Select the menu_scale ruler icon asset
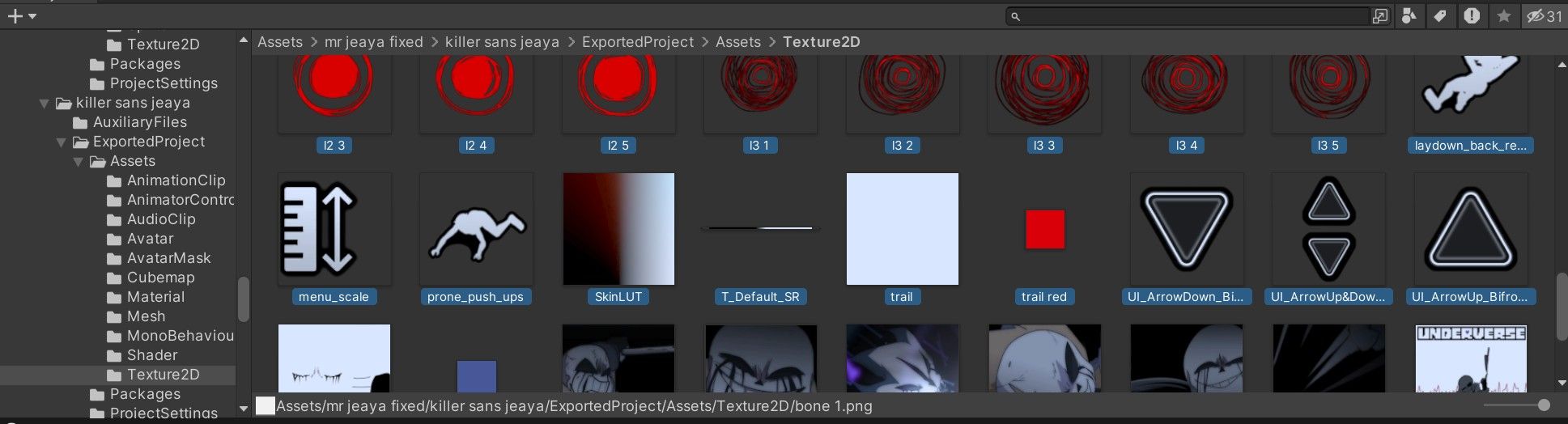1568x424 pixels. (334, 229)
